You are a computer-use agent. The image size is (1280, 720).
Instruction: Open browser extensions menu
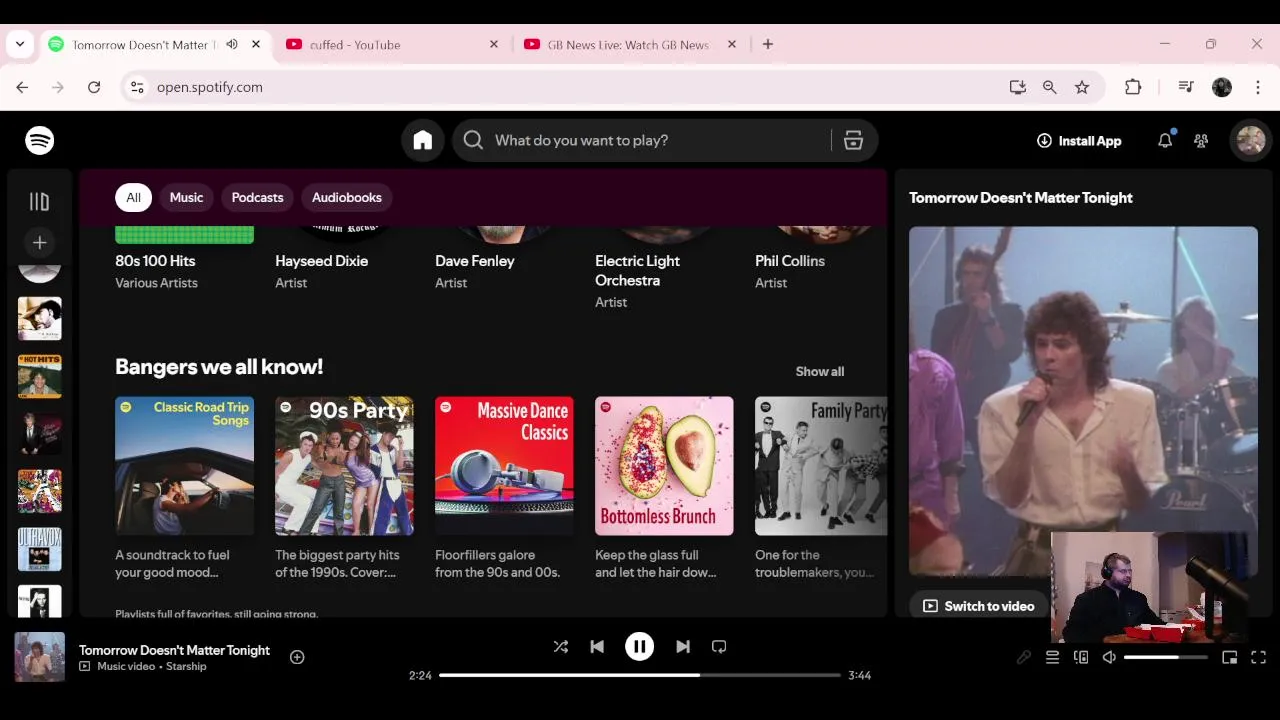pyautogui.click(x=1133, y=88)
